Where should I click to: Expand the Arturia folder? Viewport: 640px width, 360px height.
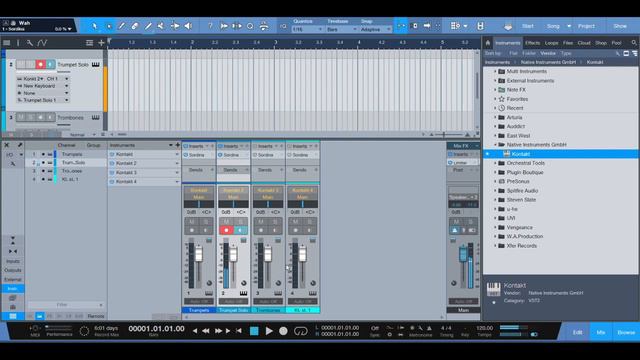tap(495, 118)
